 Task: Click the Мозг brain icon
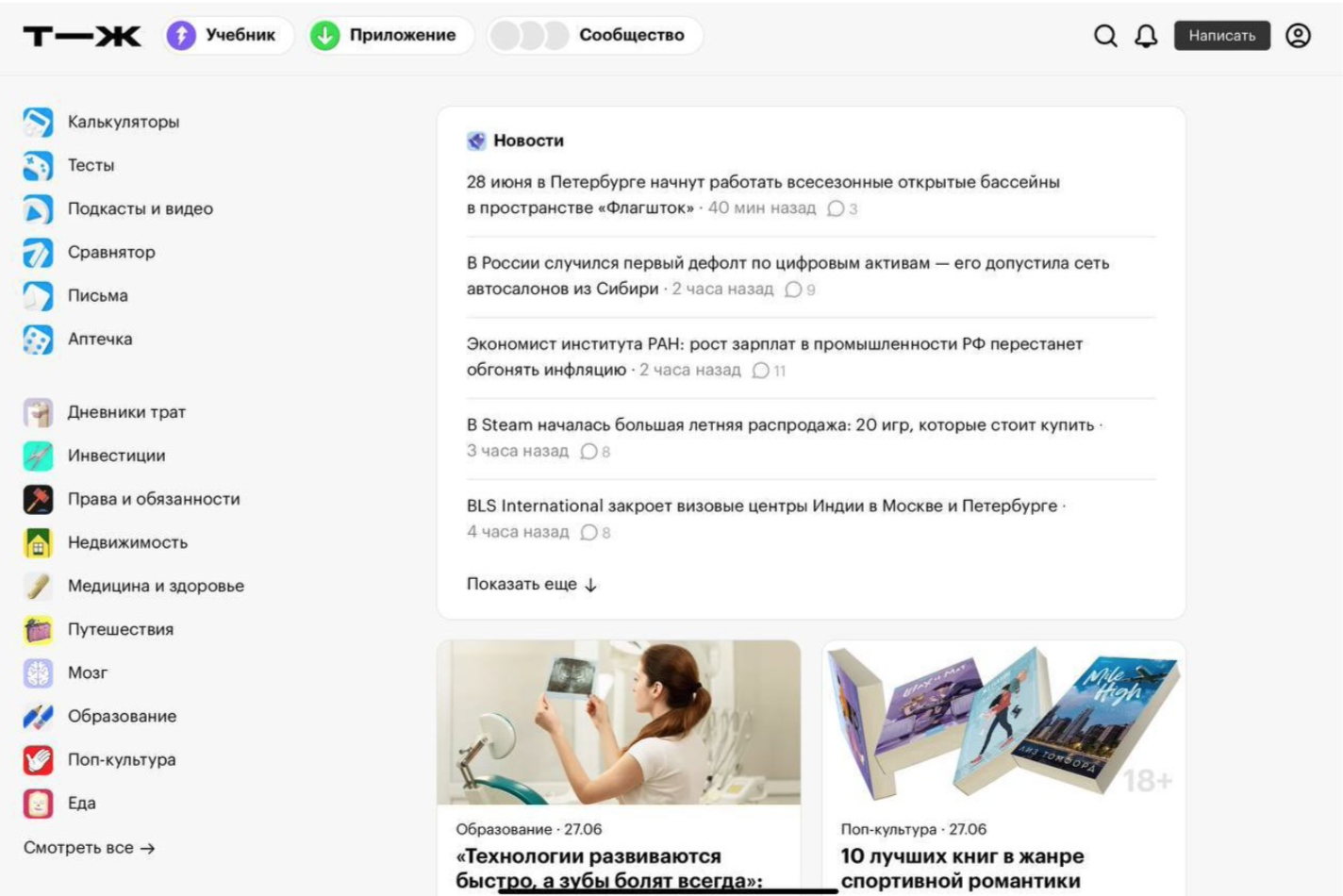tap(38, 672)
